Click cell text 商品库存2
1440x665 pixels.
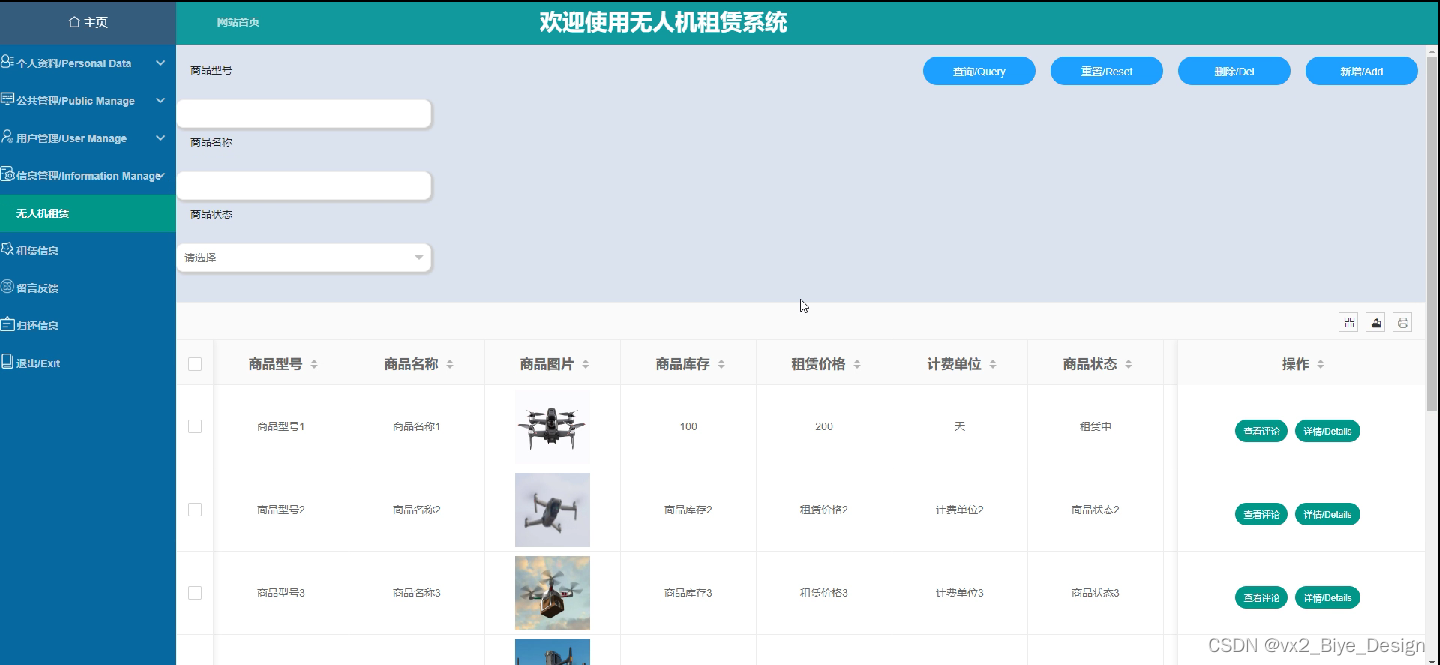[688, 510]
